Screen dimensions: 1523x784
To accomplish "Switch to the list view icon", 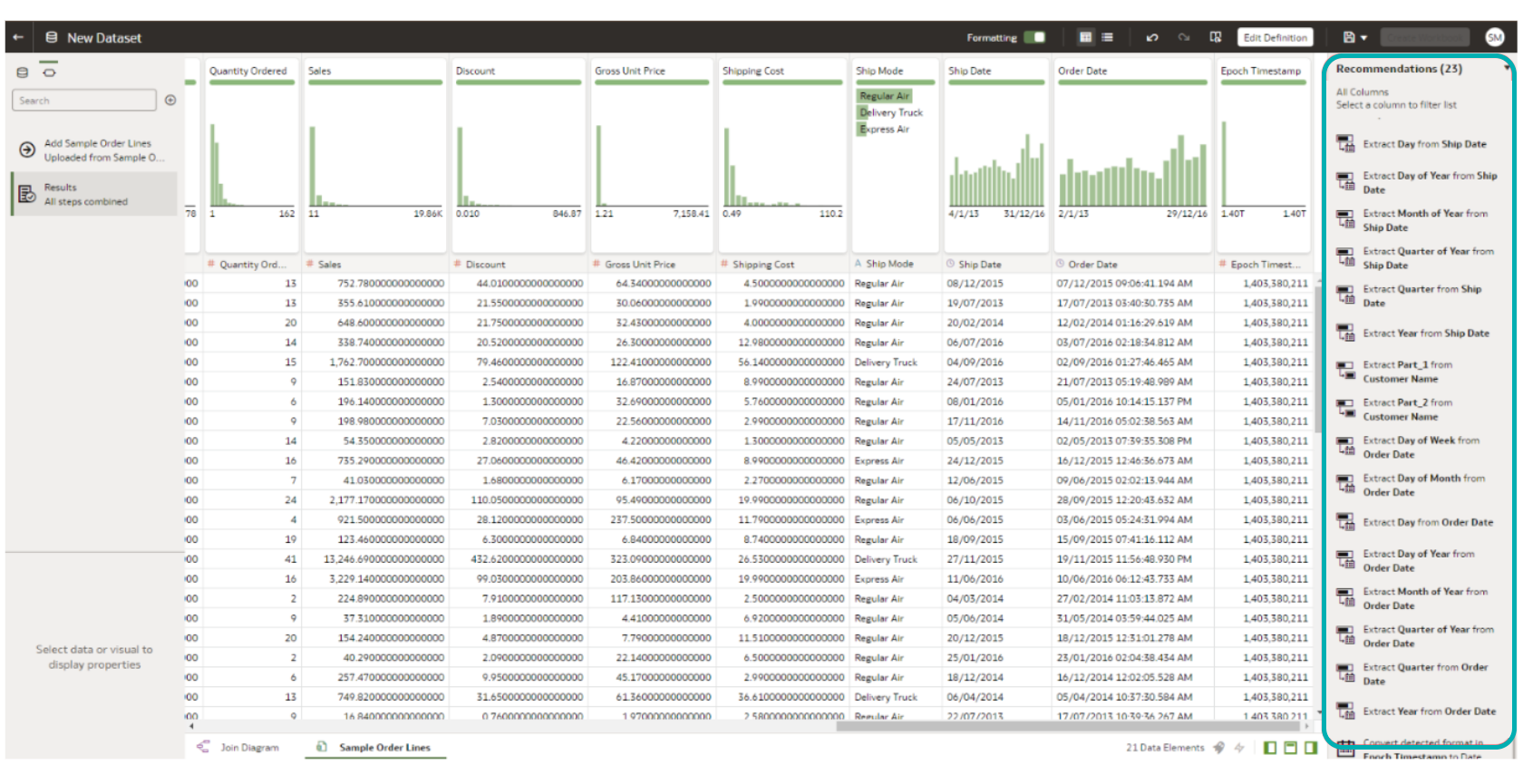I will pyautogui.click(x=1107, y=37).
